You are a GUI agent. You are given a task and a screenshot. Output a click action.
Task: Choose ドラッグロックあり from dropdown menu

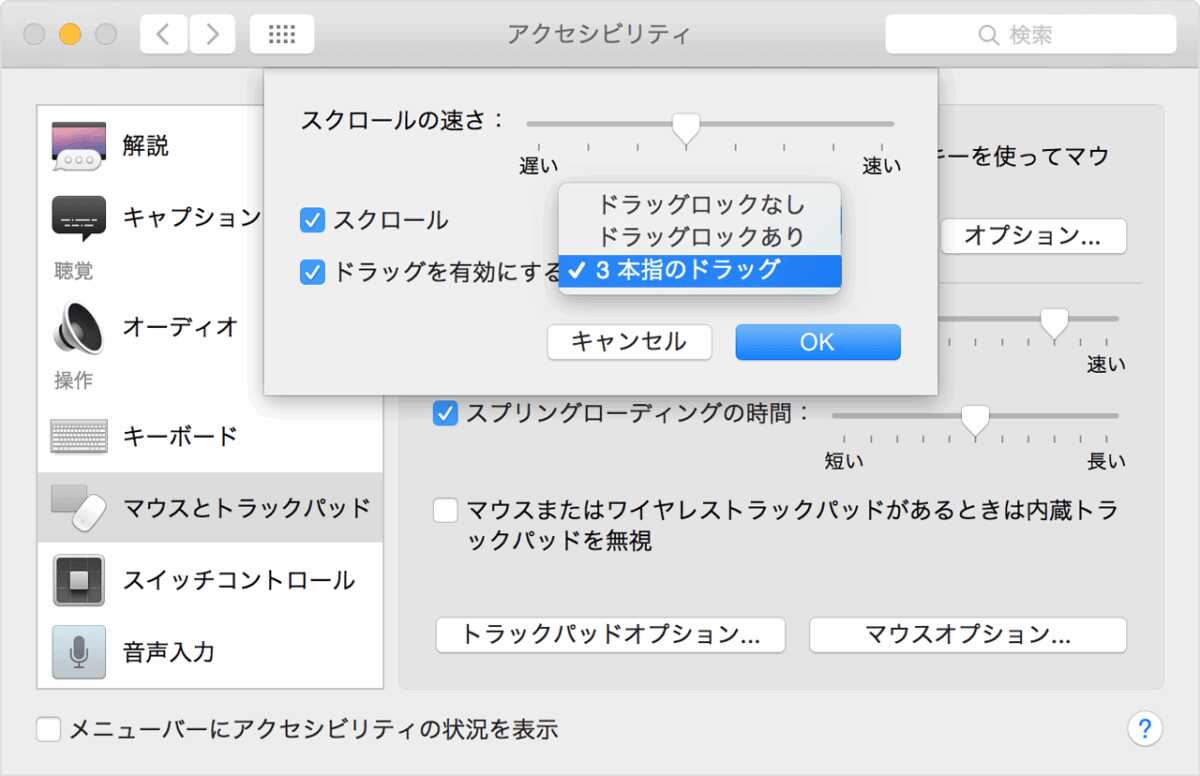(700, 237)
